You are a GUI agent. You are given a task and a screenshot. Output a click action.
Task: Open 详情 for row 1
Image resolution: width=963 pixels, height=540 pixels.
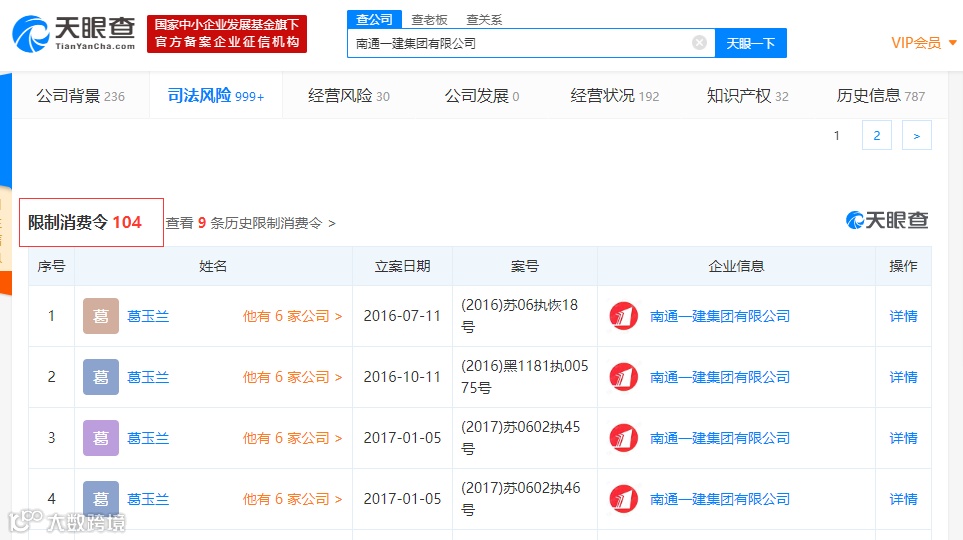pos(903,316)
